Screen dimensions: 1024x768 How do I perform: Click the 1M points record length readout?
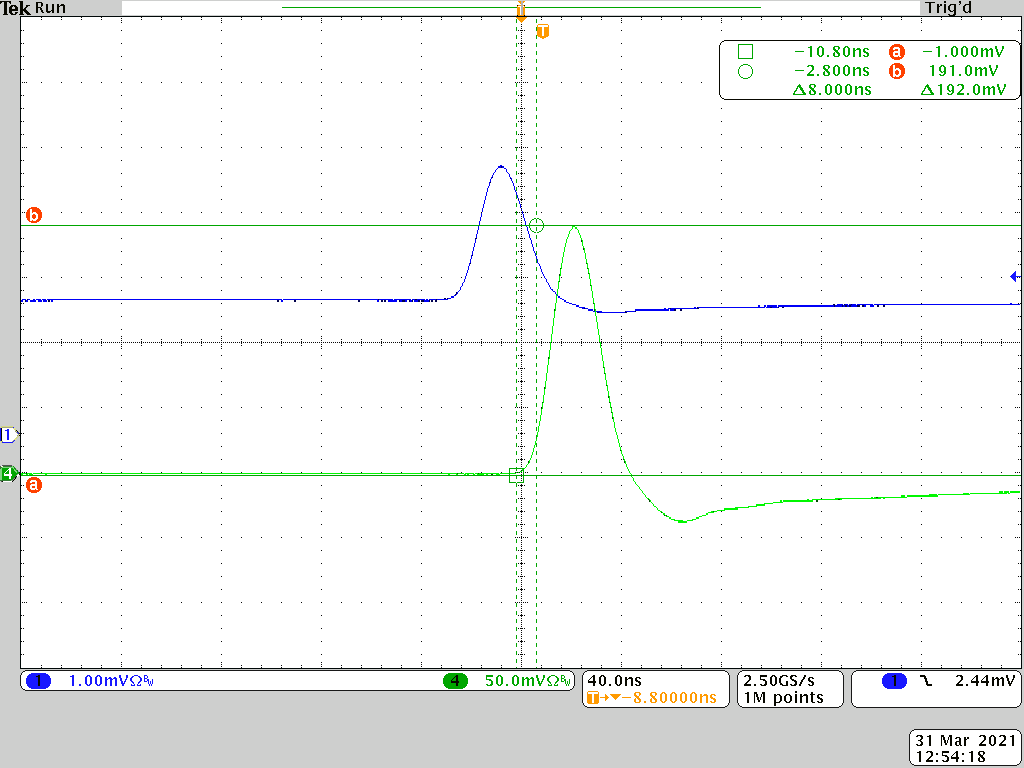pos(784,697)
